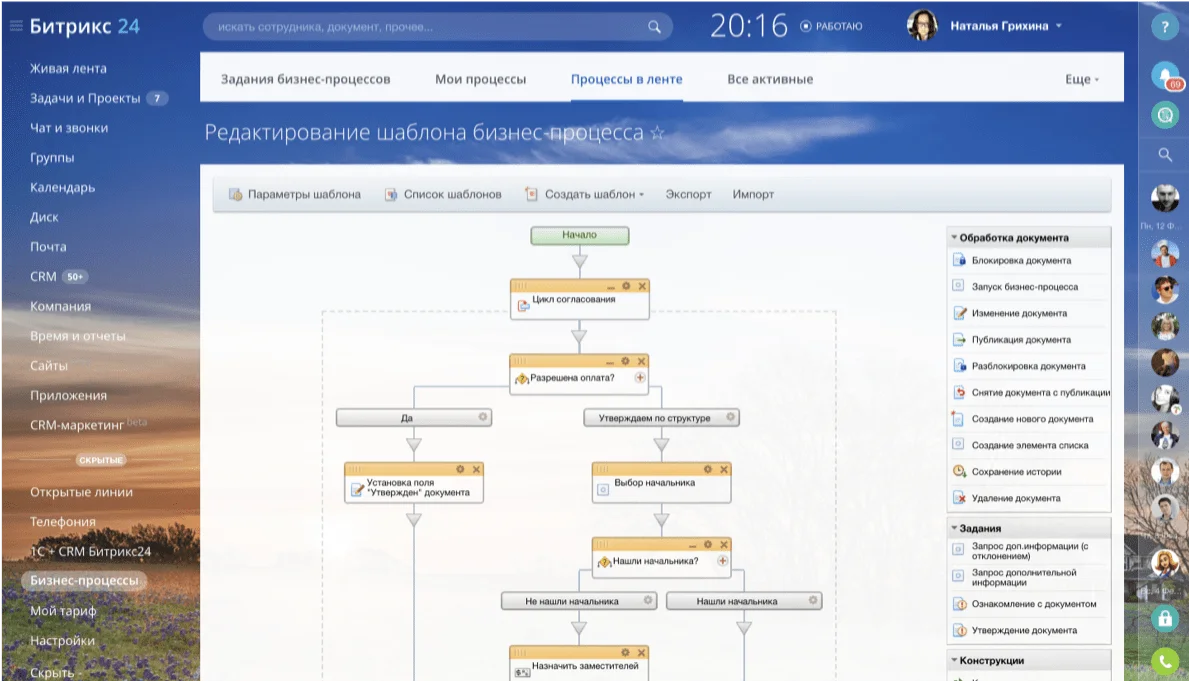
Task: Click the search input field
Action: 430,28
